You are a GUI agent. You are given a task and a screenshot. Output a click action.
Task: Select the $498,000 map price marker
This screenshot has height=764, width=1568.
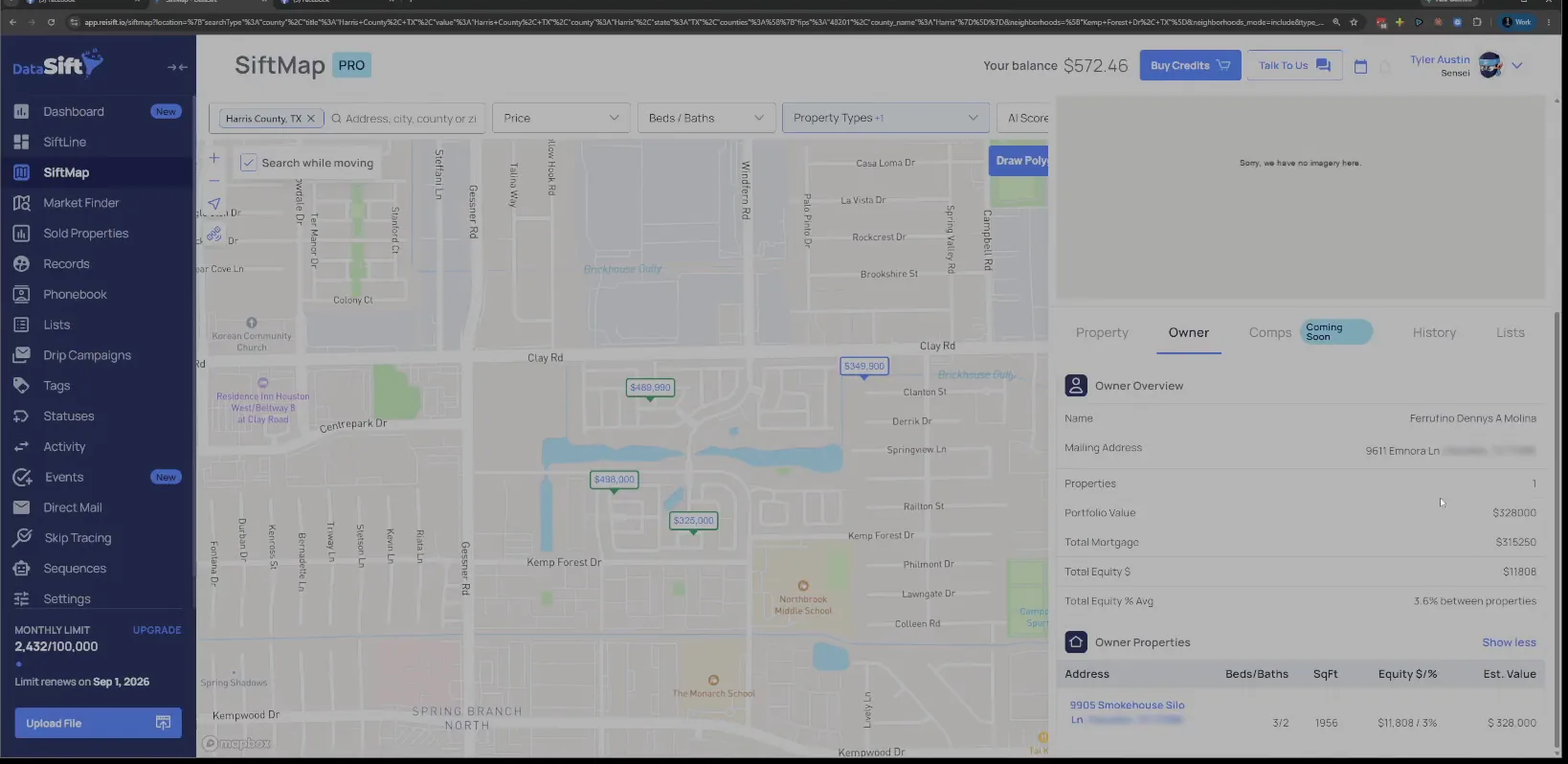tap(614, 480)
